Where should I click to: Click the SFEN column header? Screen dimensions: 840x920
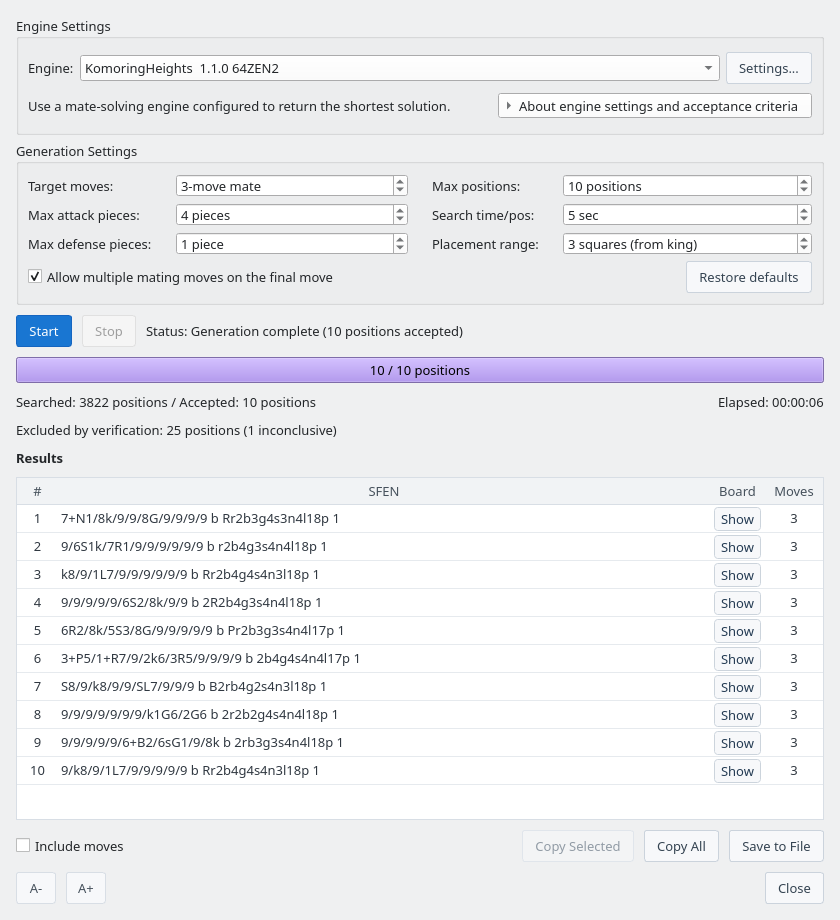pyautogui.click(x=384, y=491)
